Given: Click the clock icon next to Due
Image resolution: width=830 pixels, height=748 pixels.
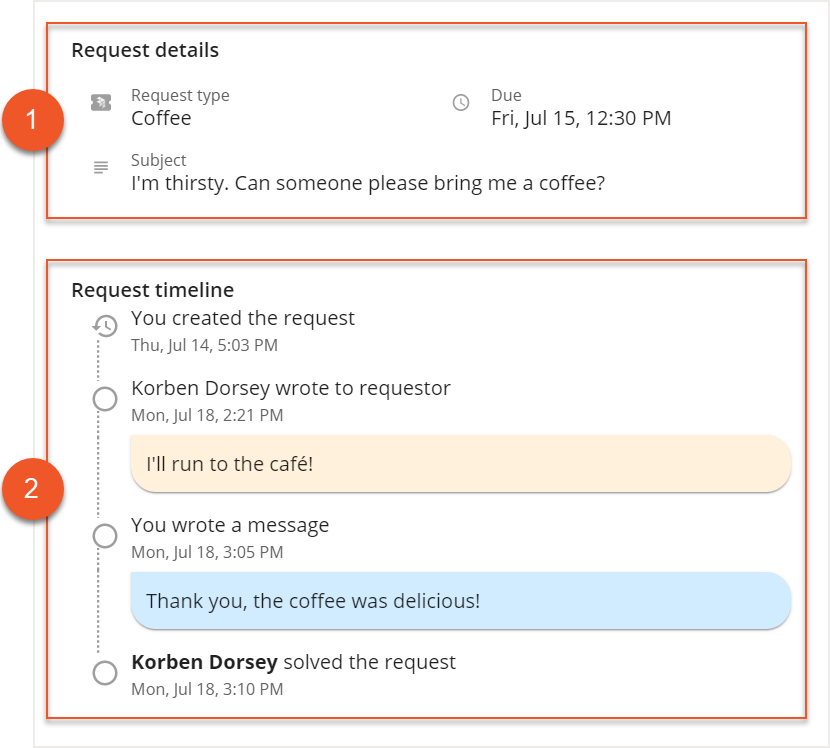Looking at the screenshot, I should 460,103.
